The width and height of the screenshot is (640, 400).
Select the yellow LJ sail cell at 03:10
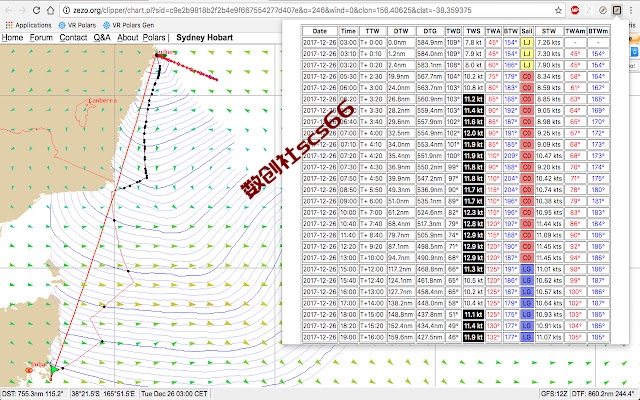coord(527,54)
